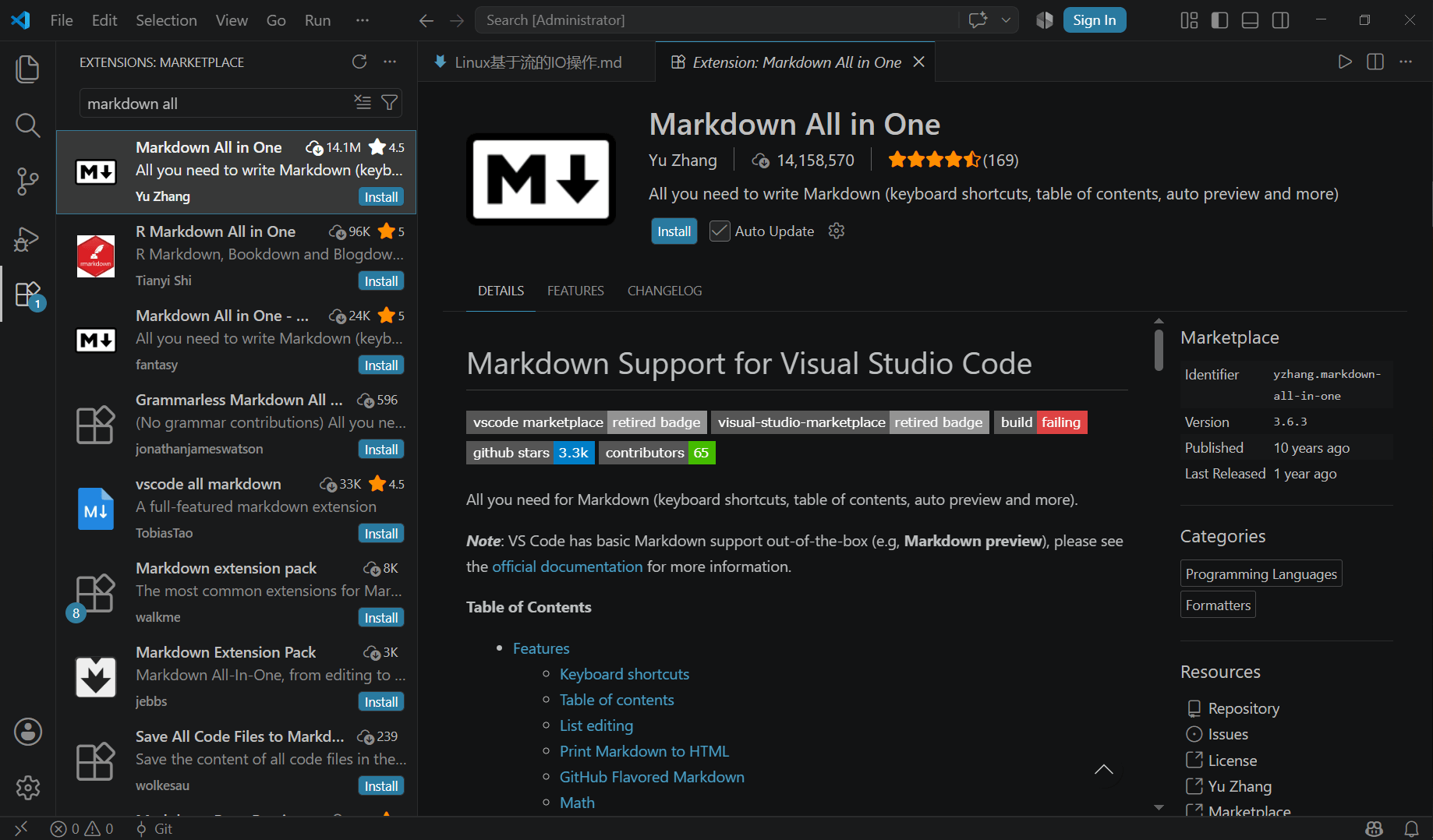Open the Edit menu
Viewport: 1433px width, 840px height.
[x=104, y=20]
